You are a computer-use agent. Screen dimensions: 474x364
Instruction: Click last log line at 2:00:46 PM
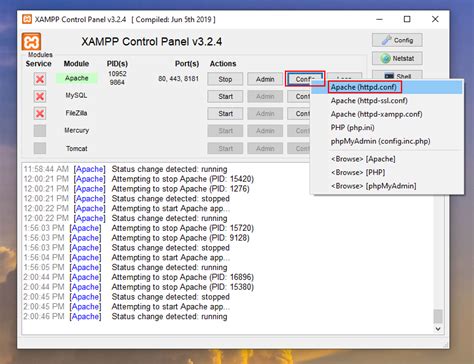tap(125, 316)
